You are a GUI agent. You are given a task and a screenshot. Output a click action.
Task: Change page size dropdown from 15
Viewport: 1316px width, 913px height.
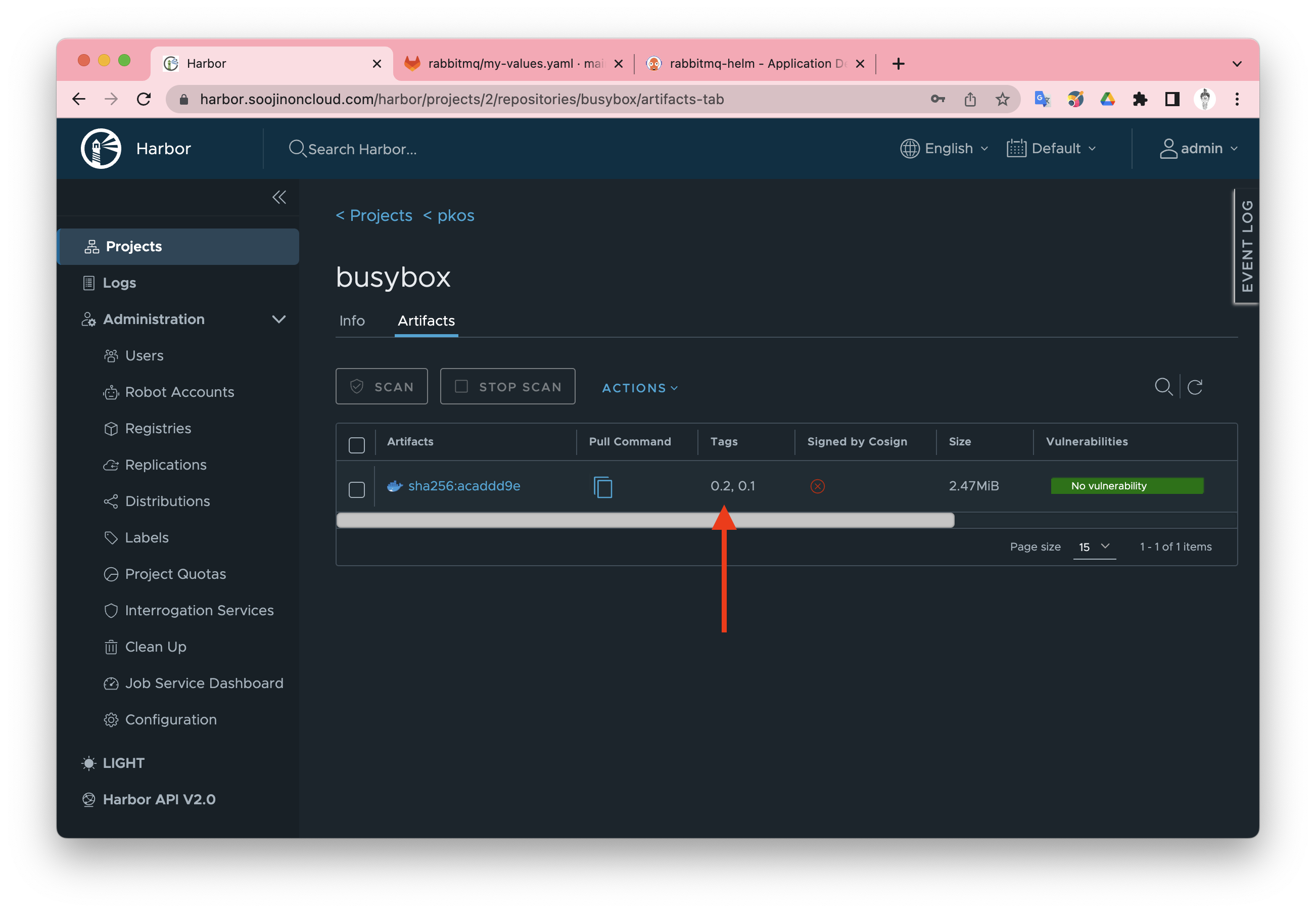pyautogui.click(x=1094, y=547)
